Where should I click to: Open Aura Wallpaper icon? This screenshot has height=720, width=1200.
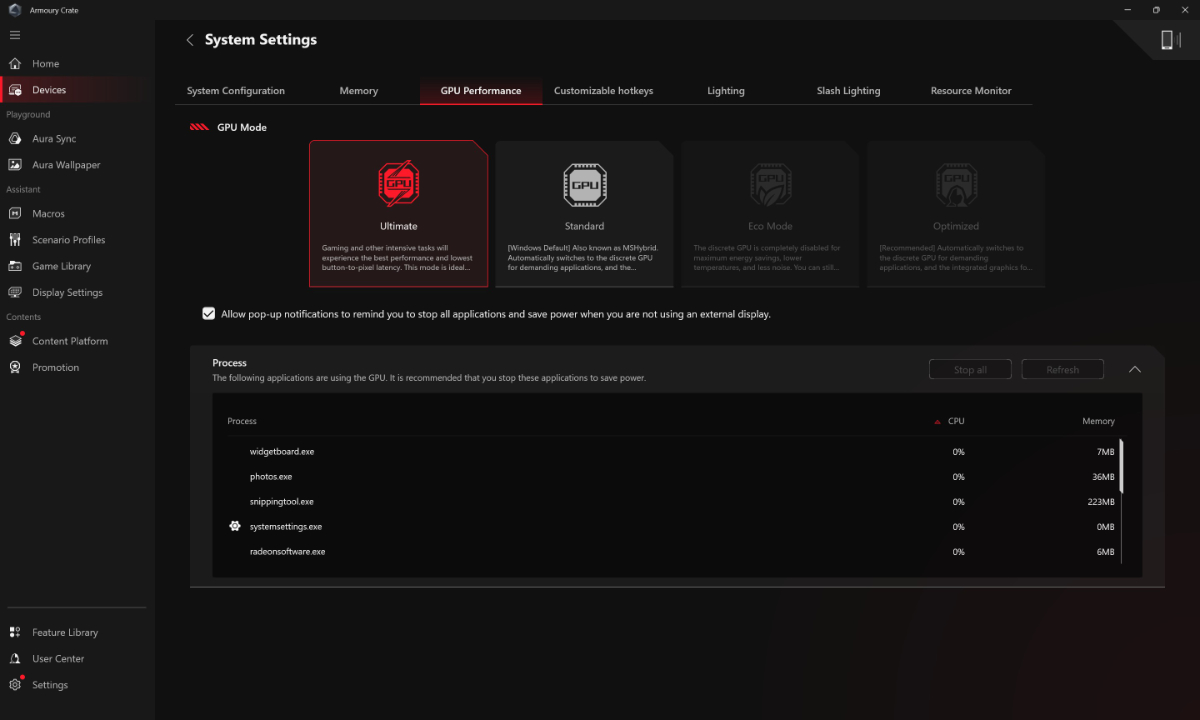coord(15,165)
